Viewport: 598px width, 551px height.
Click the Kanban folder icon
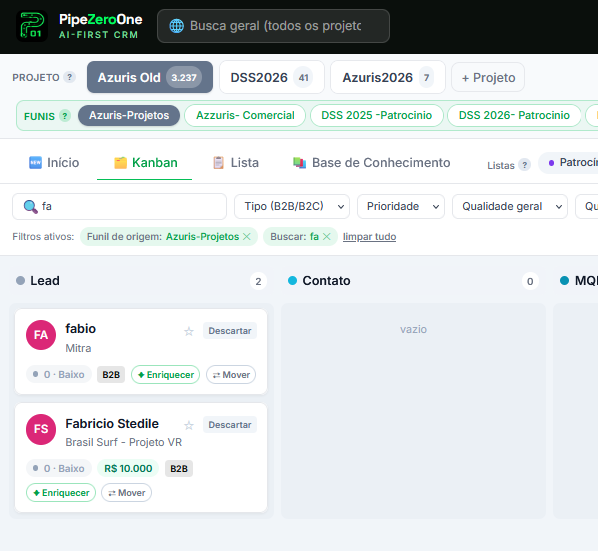pos(121,163)
